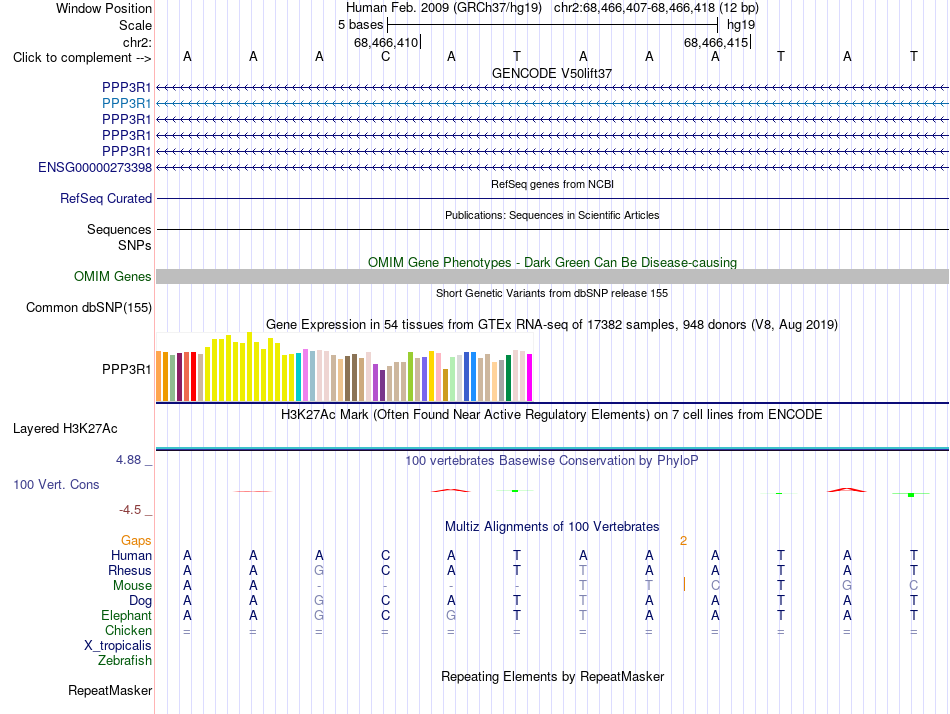Select the X_tropicalis species label
The height and width of the screenshot is (714, 950).
pos(118,646)
